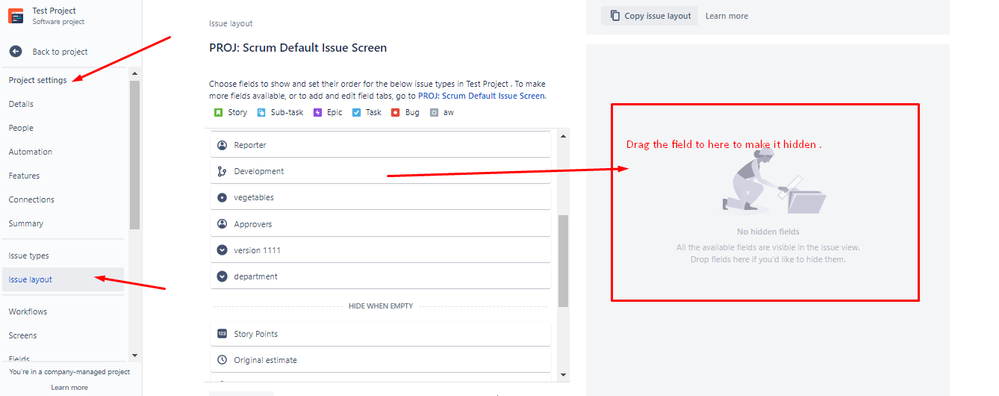Screen dimensions: 999x396
Task: Click Learn more beside Copy issue layout
Action: click(x=727, y=16)
